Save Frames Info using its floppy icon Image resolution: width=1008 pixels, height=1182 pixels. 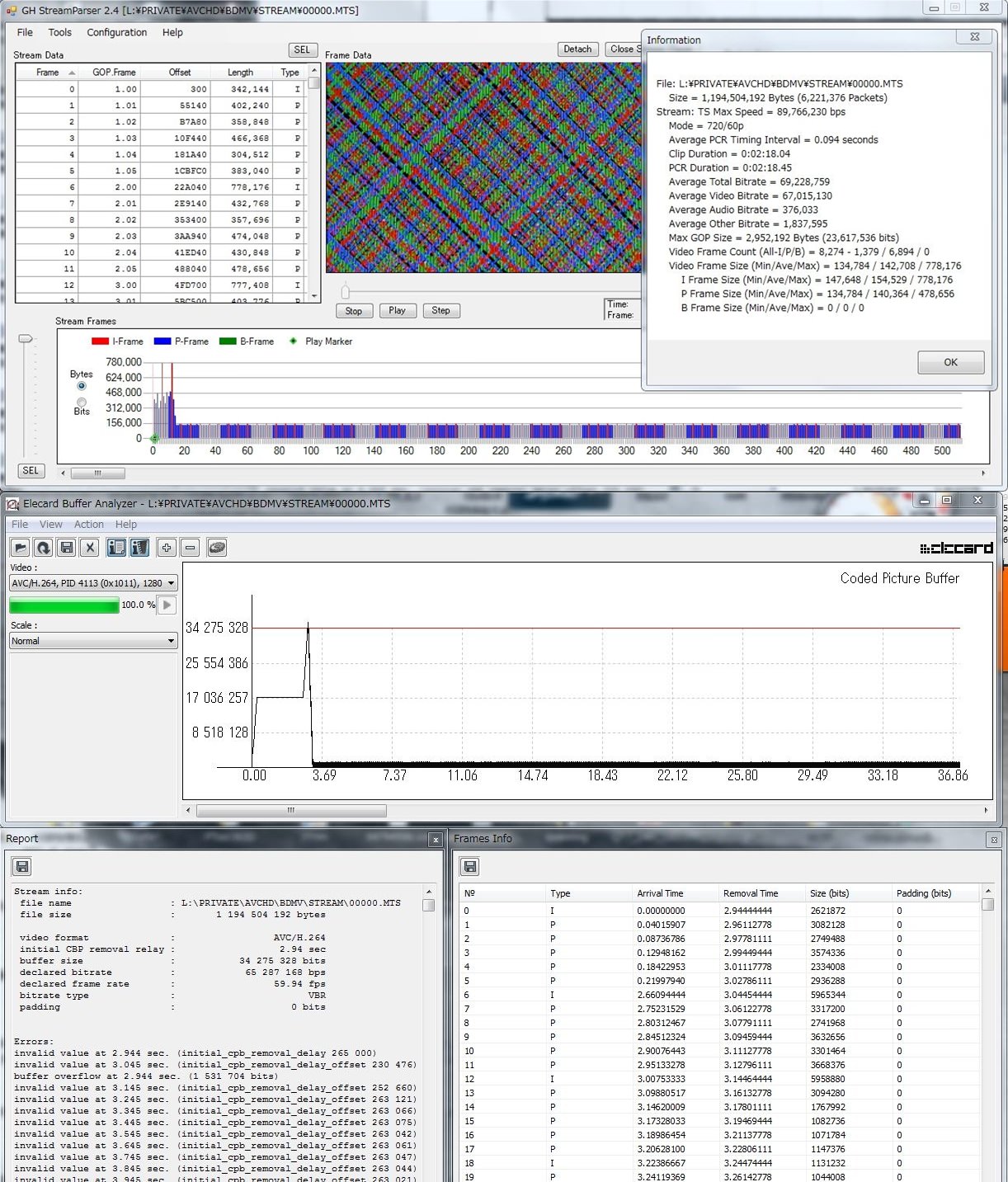pyautogui.click(x=470, y=866)
